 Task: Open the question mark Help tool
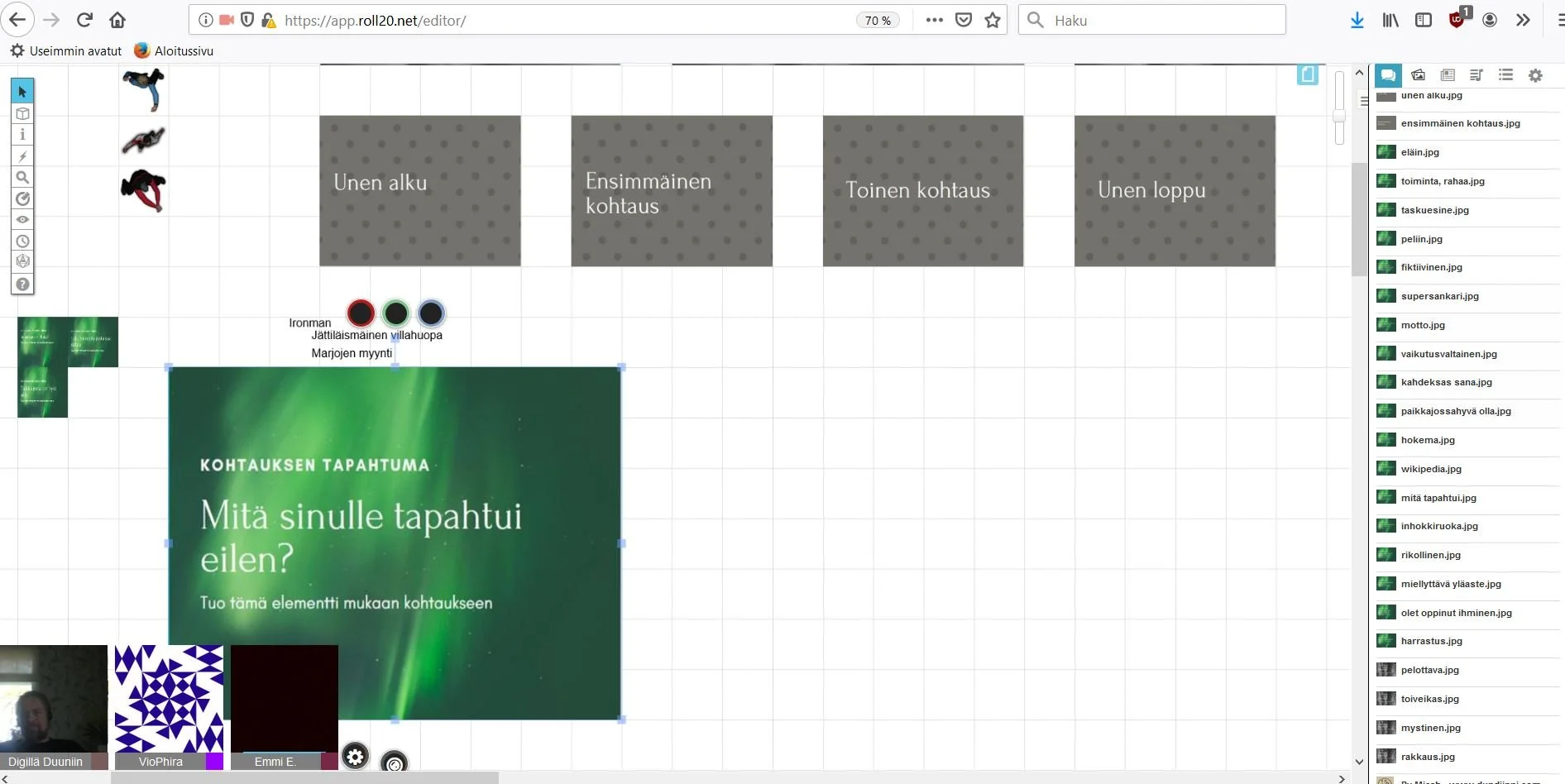pyautogui.click(x=22, y=284)
